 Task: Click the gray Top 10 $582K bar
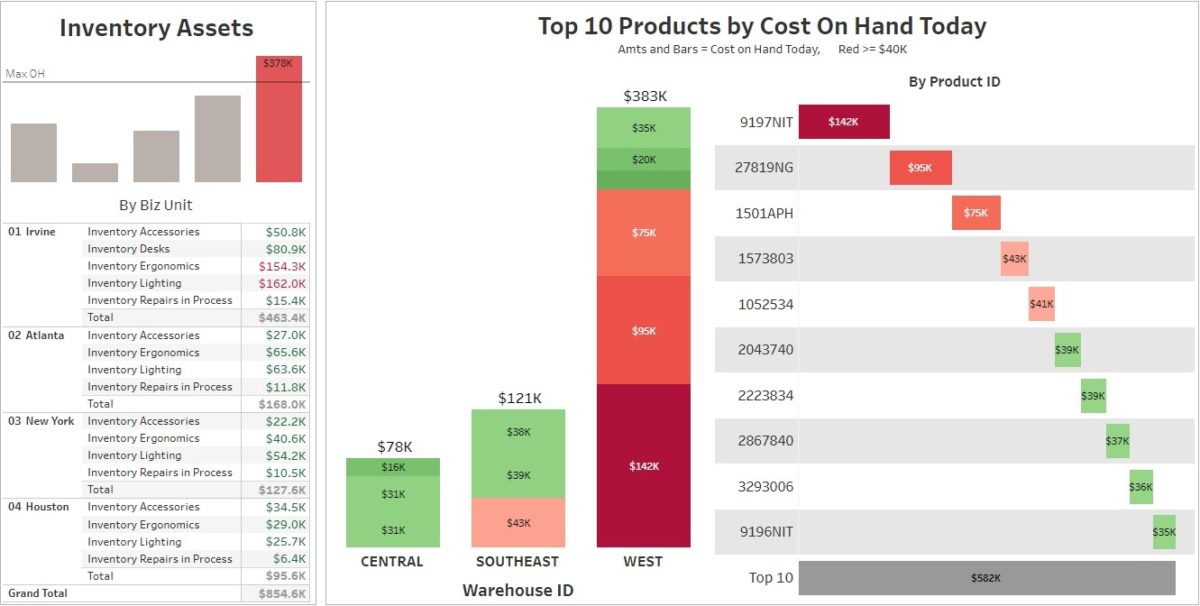coord(986,578)
